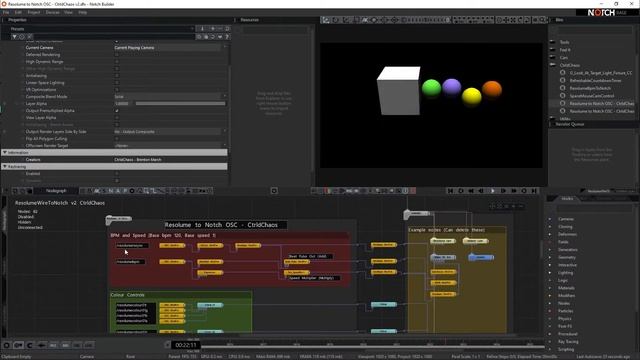Jump playback to the start
The width and height of the screenshot is (640, 360).
(x=450, y=191)
